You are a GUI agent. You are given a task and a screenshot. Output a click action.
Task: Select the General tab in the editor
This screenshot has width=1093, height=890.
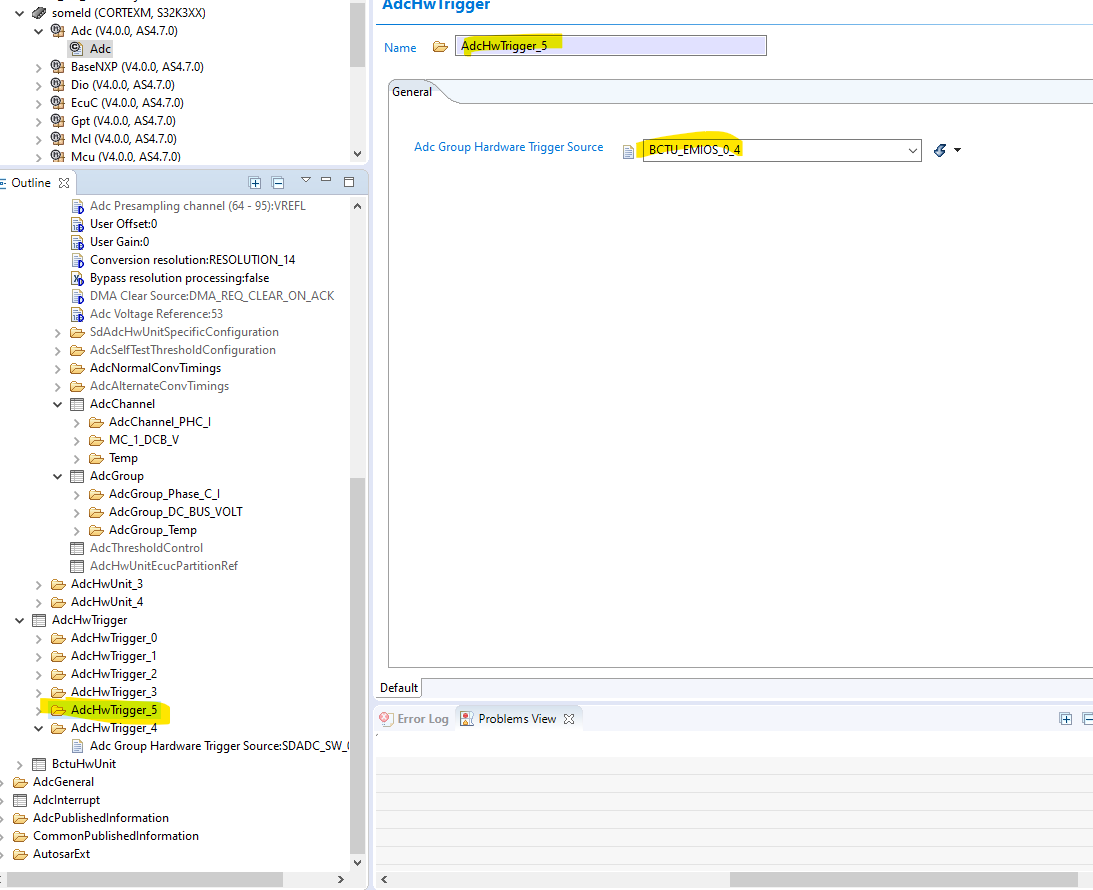coord(412,91)
